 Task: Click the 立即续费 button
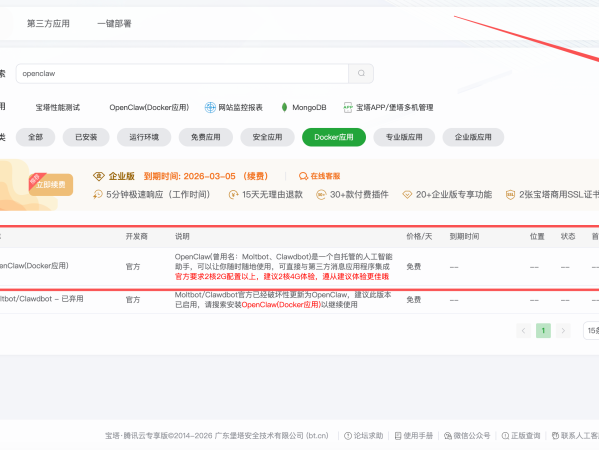point(51,185)
